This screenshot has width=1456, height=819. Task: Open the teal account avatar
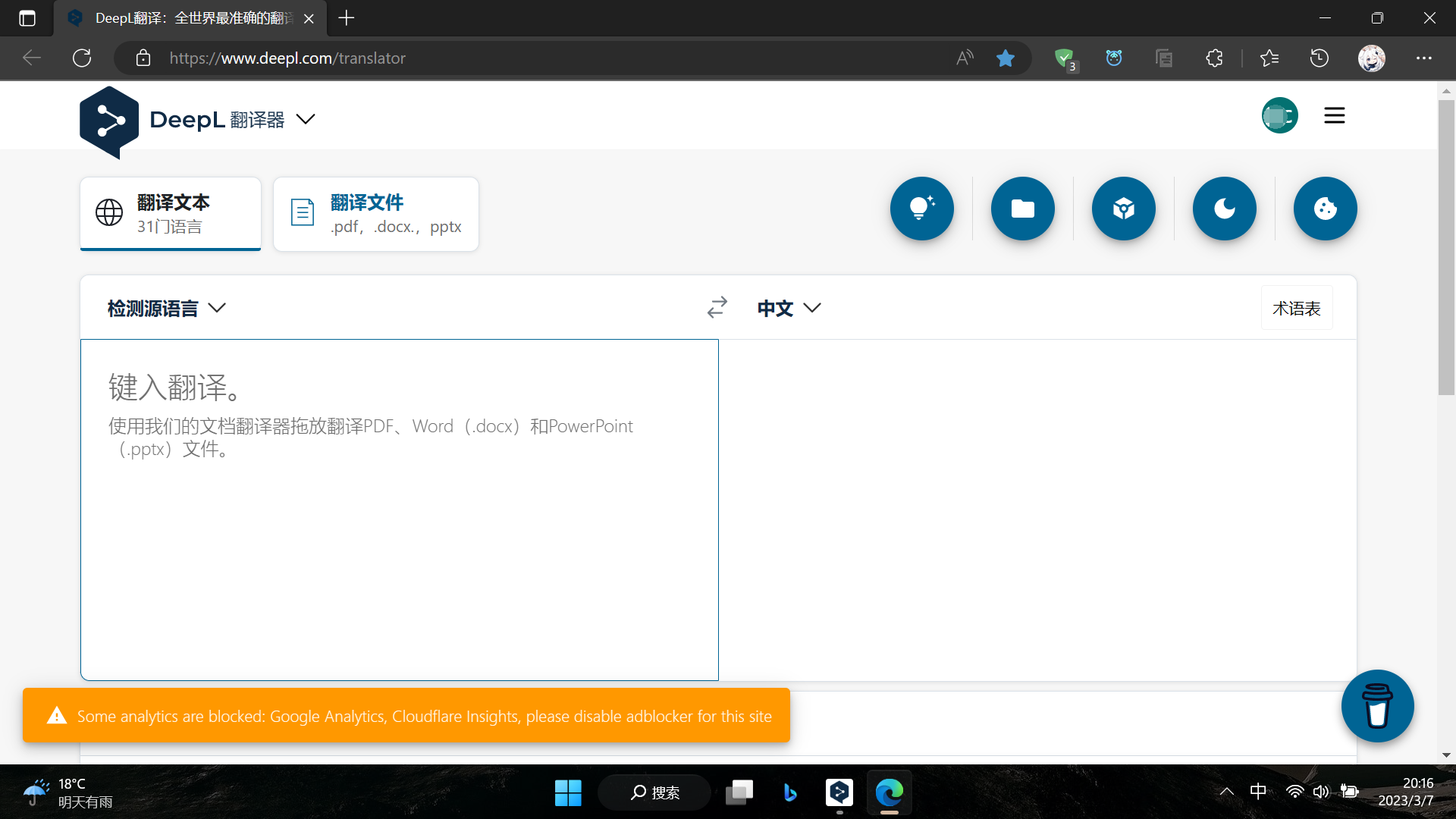pos(1279,115)
